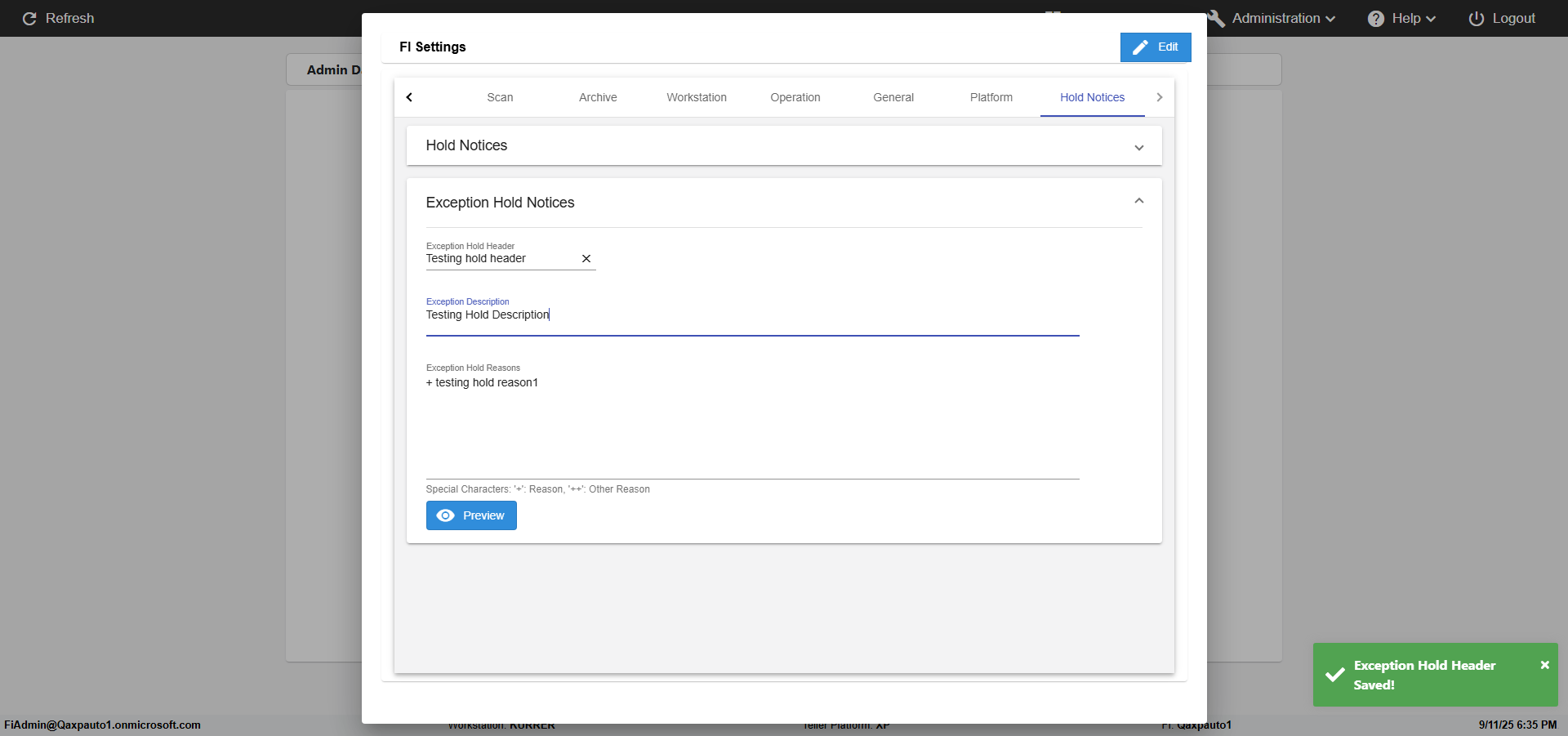Viewport: 1568px width, 736px height.
Task: Click the Administration wrench icon
Action: tap(1216, 19)
